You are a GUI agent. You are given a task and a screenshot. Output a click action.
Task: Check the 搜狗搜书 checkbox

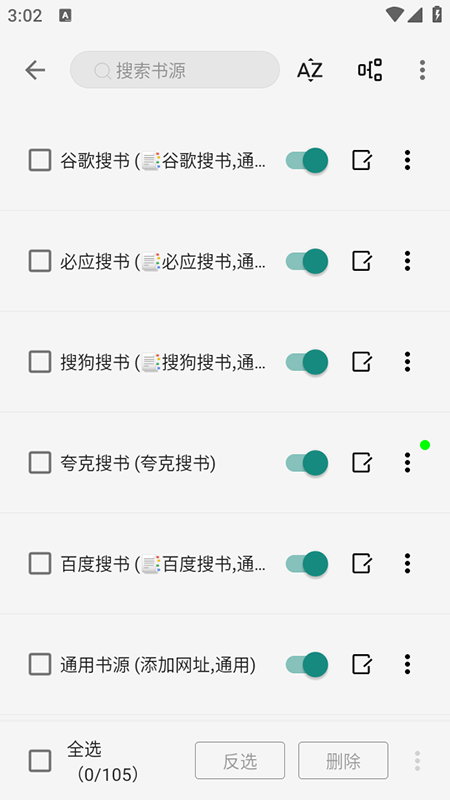[x=40, y=362]
